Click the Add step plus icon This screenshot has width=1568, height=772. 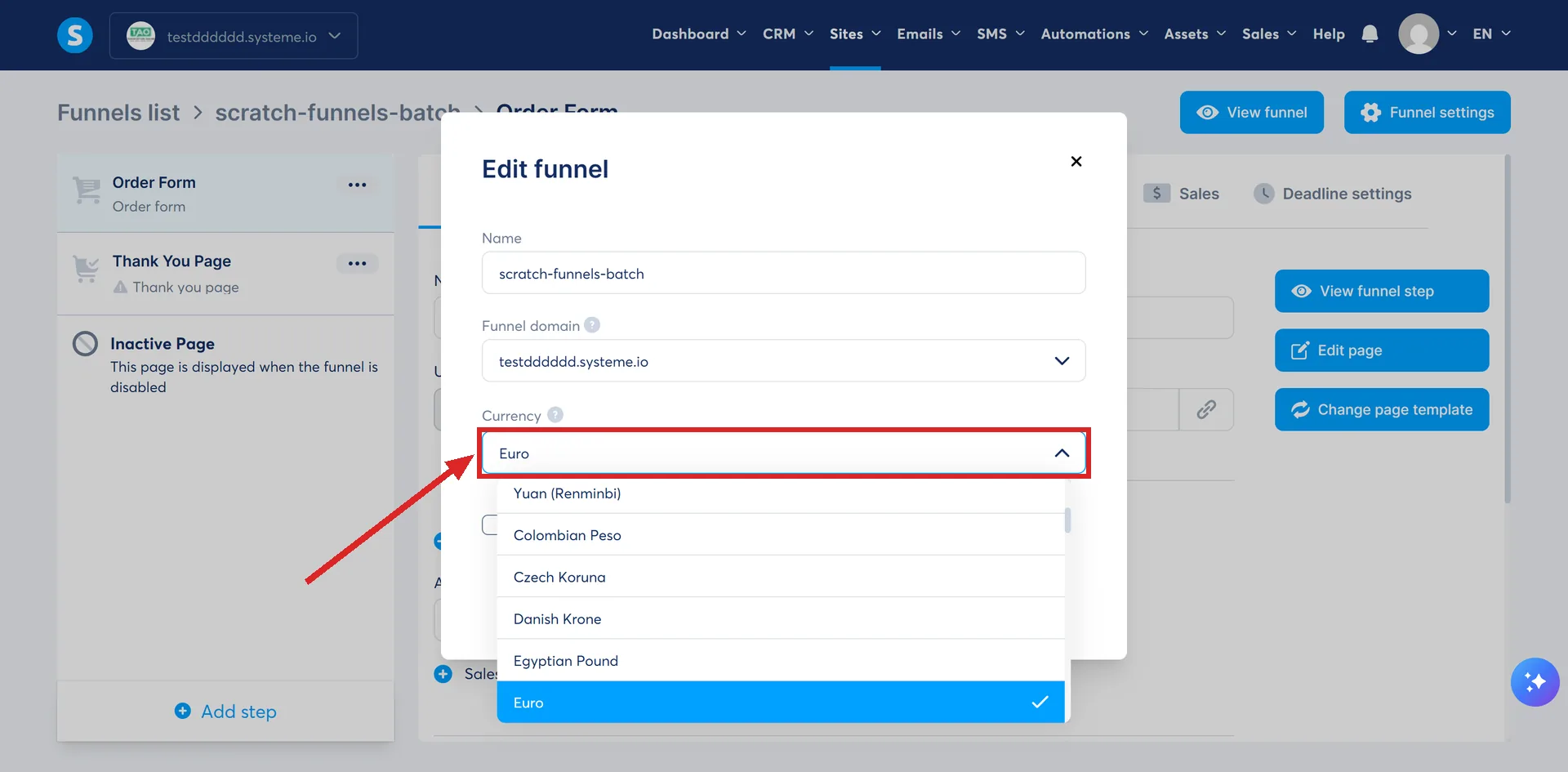[x=183, y=711]
